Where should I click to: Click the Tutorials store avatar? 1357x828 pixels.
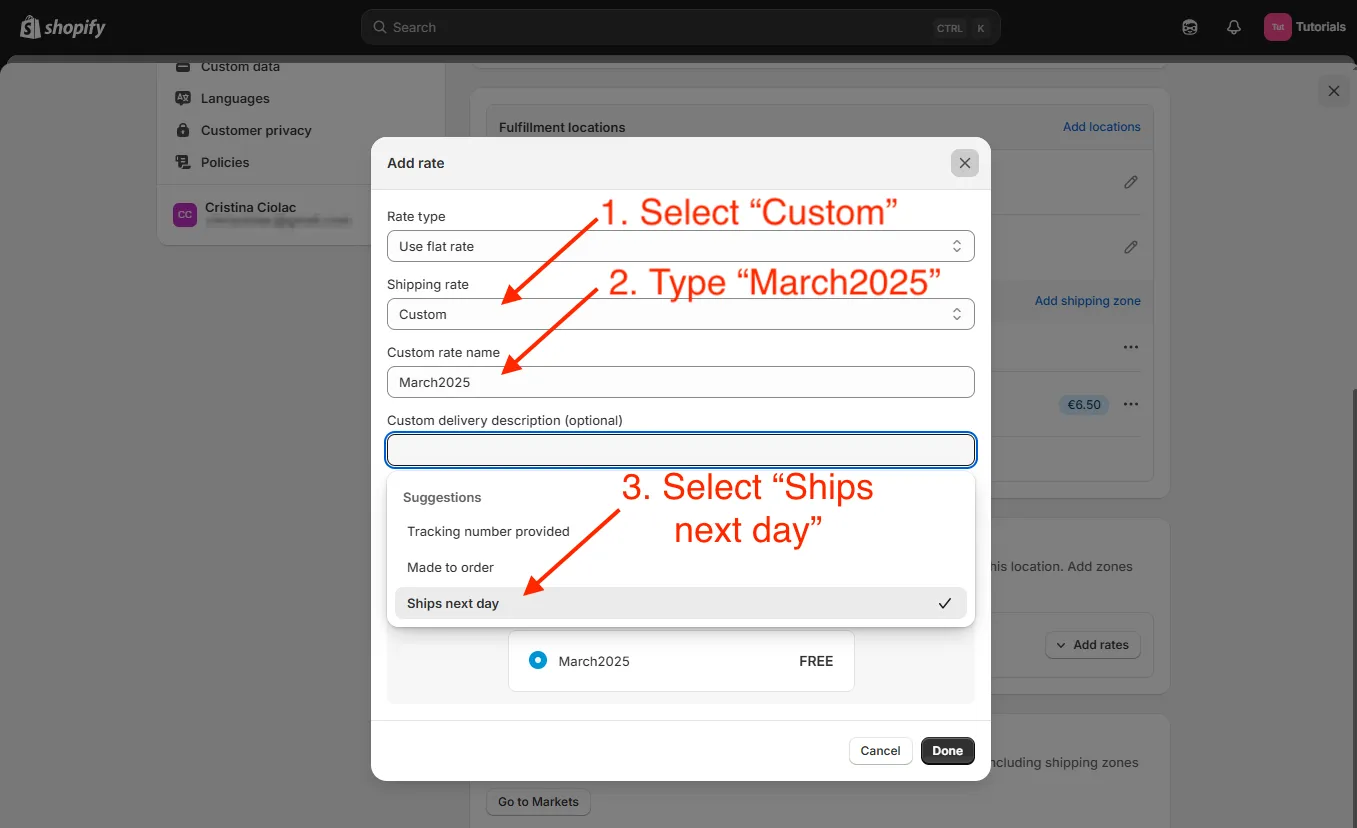pos(1277,27)
